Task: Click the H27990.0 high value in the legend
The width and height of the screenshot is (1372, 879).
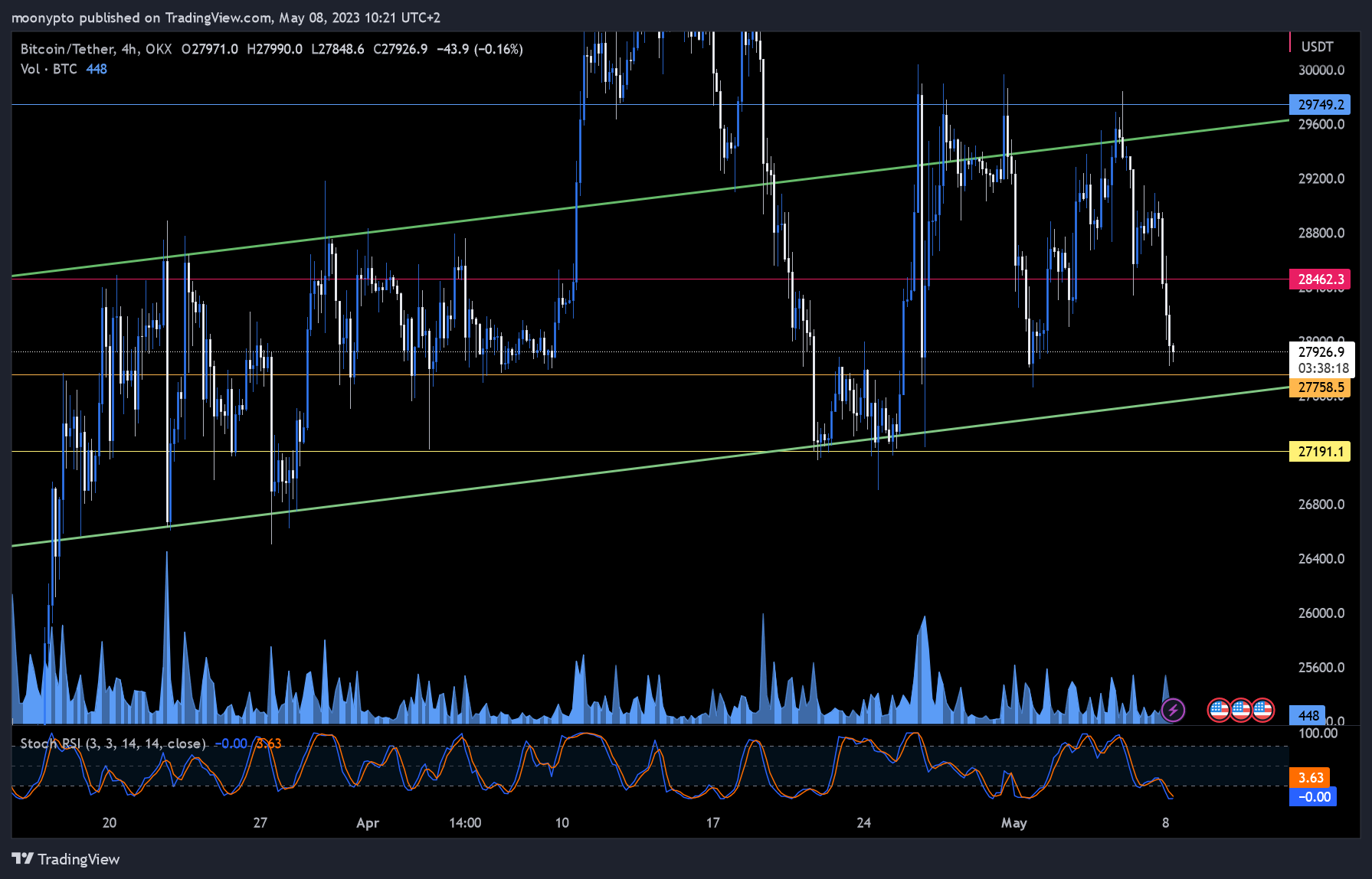Action: tap(274, 49)
